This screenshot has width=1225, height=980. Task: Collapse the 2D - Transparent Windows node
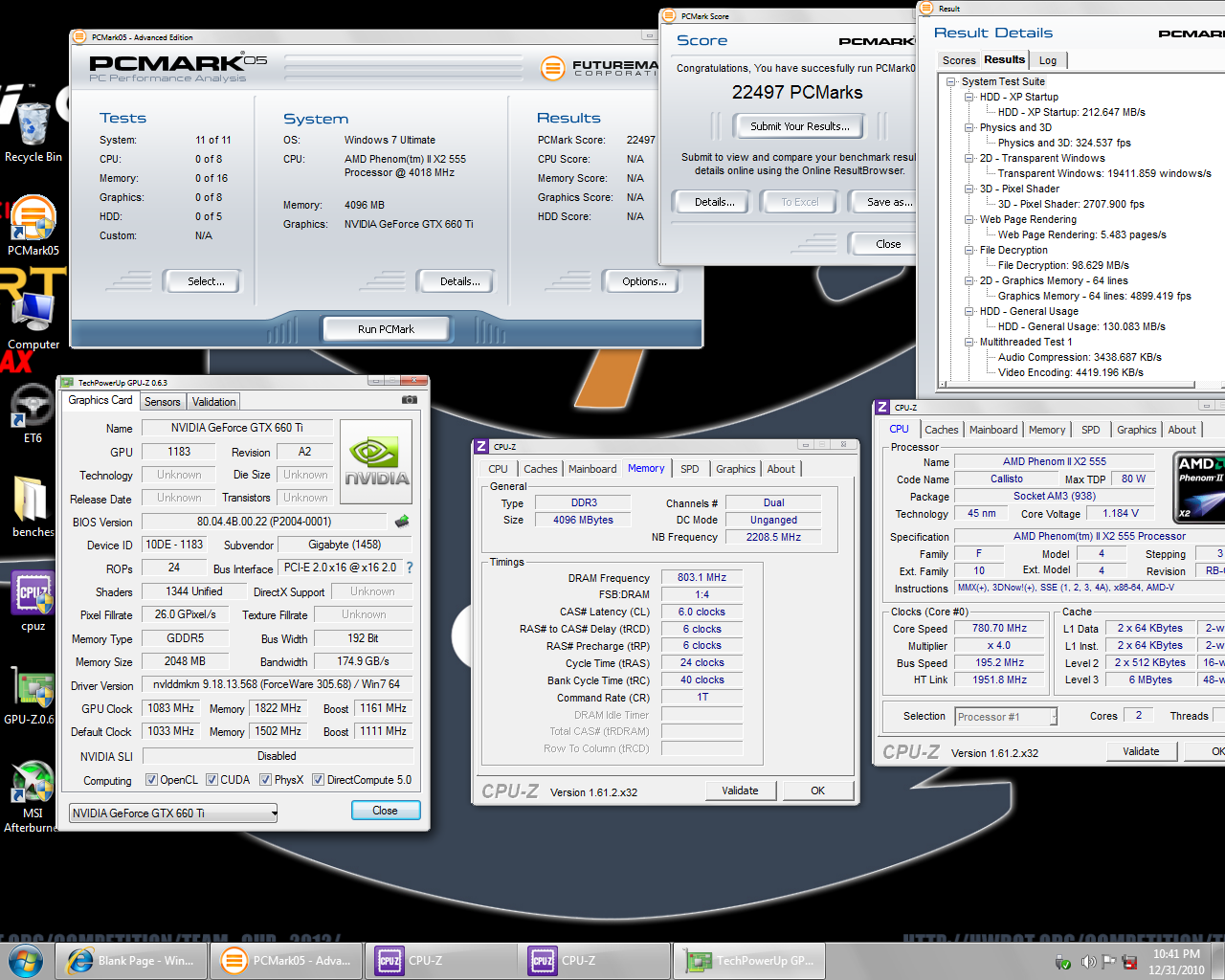point(969,159)
